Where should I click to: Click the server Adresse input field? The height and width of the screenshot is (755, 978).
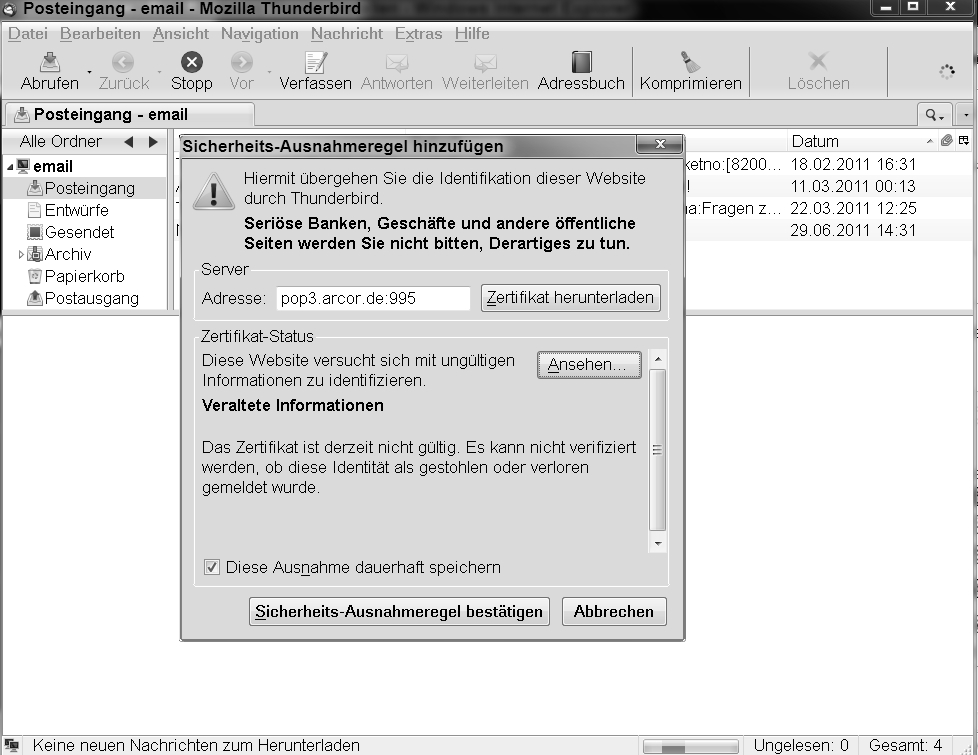pos(373,298)
